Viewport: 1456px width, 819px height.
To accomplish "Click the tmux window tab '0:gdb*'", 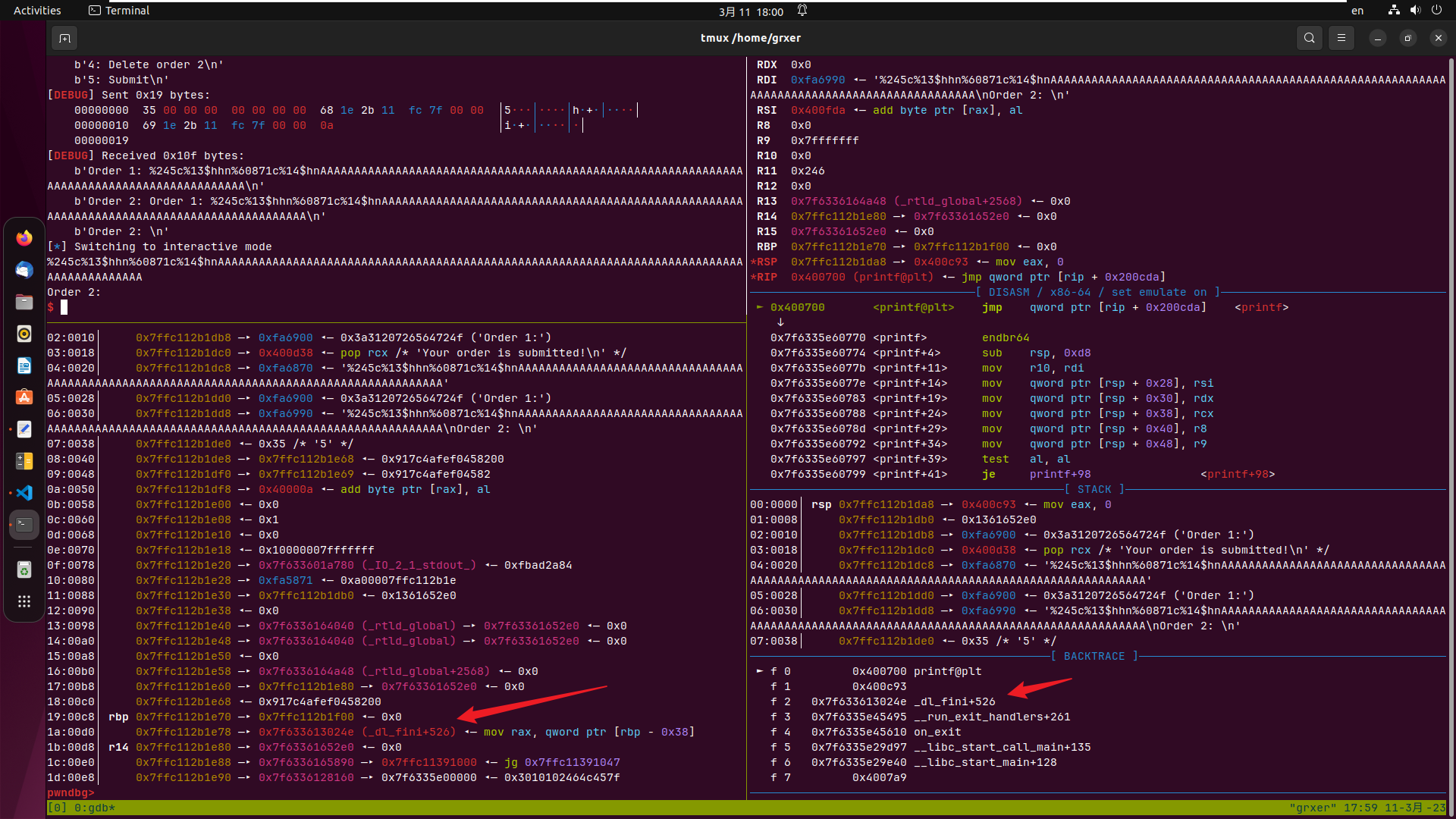I will click(x=95, y=808).
